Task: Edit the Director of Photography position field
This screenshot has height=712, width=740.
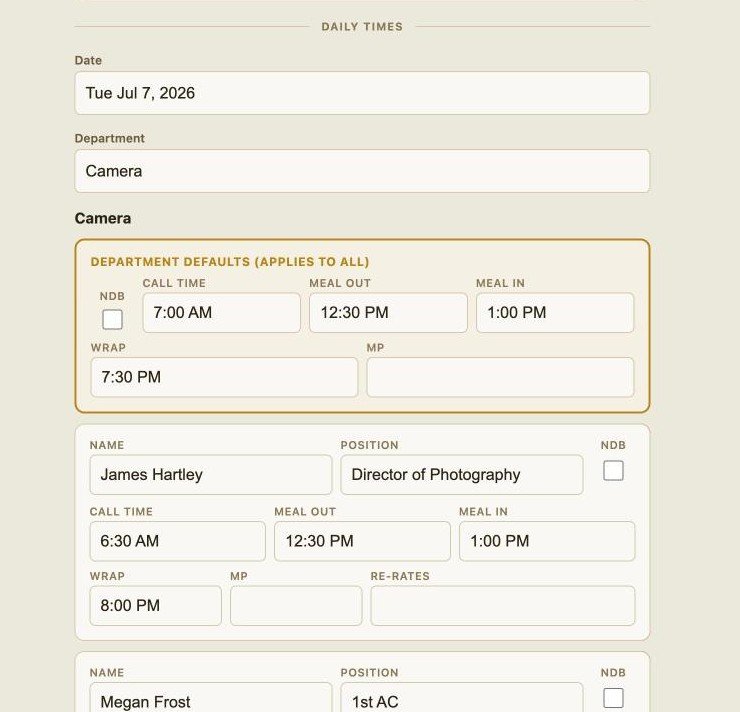Action: 462,475
